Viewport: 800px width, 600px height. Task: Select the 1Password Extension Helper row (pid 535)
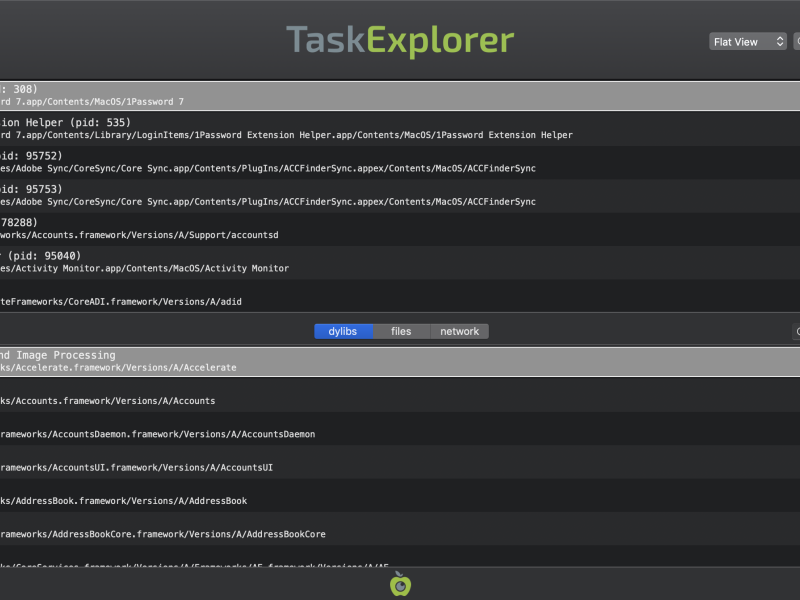tap(400, 129)
